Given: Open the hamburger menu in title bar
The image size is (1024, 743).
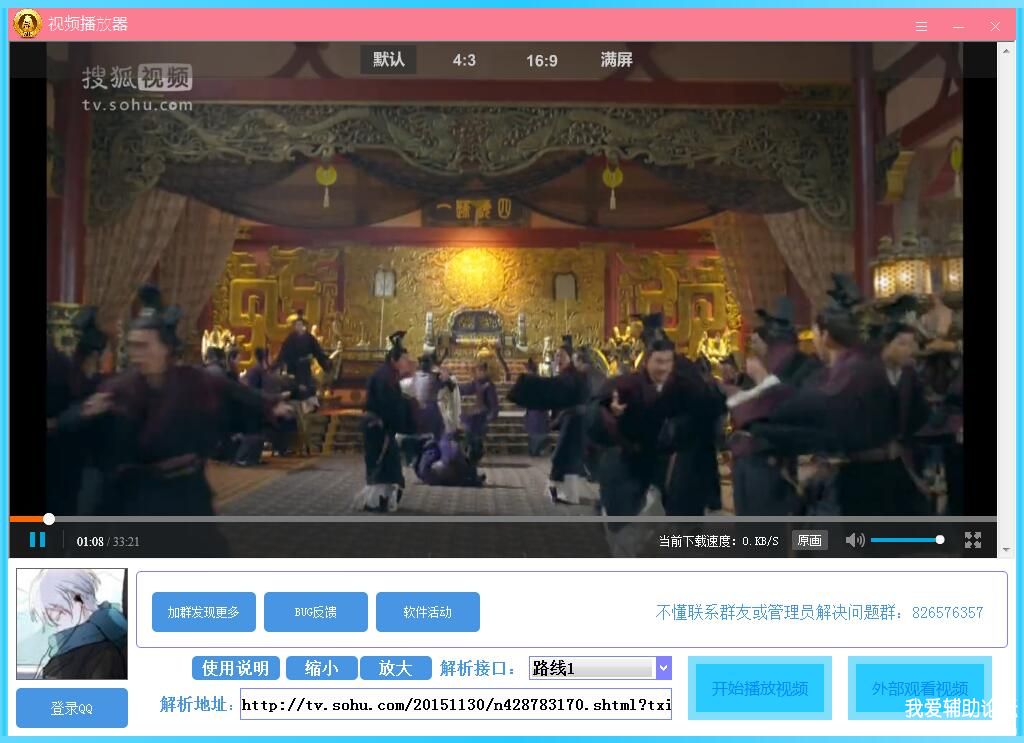Looking at the screenshot, I should (x=921, y=26).
